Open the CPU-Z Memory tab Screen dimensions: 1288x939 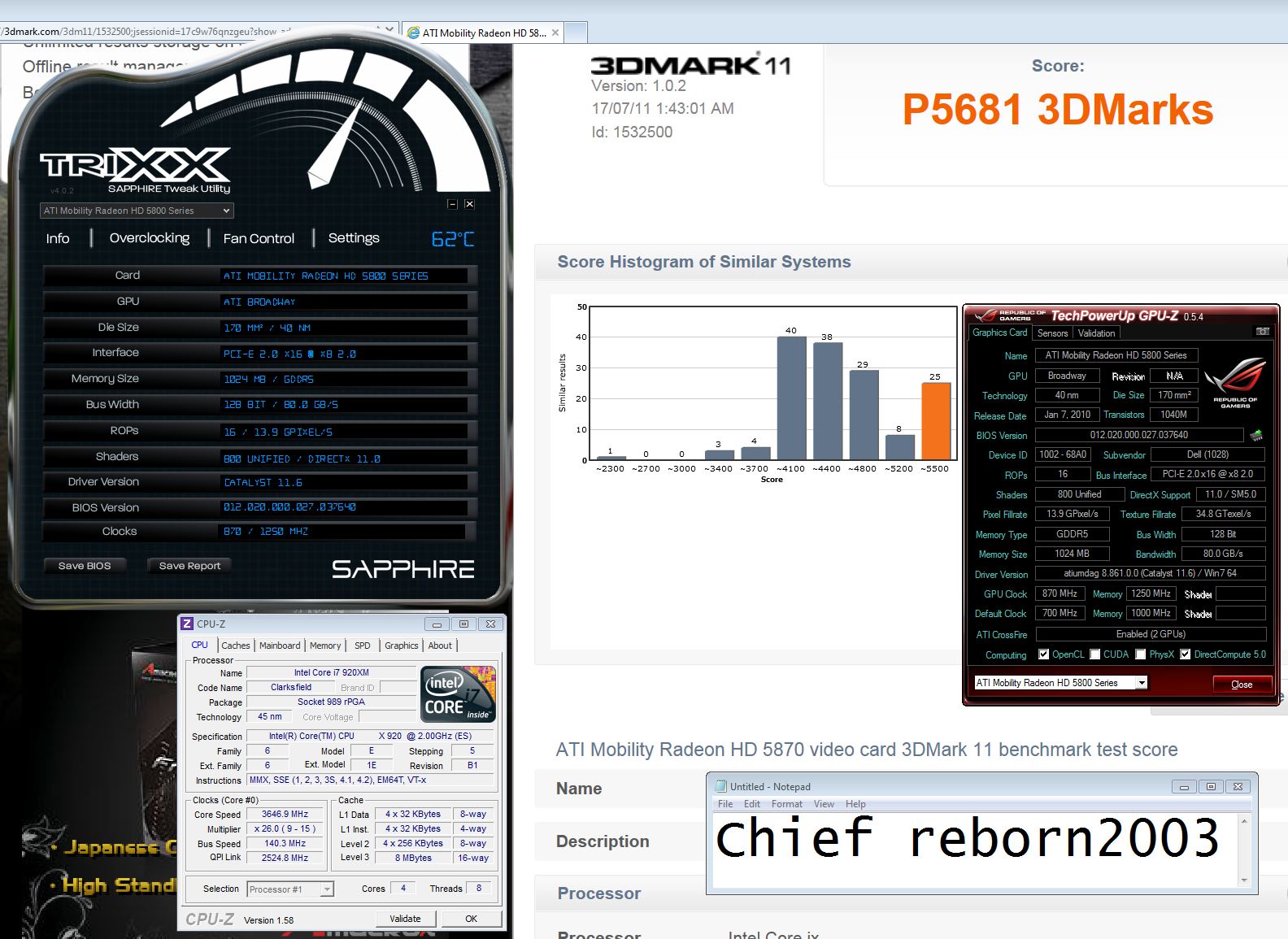pos(325,646)
